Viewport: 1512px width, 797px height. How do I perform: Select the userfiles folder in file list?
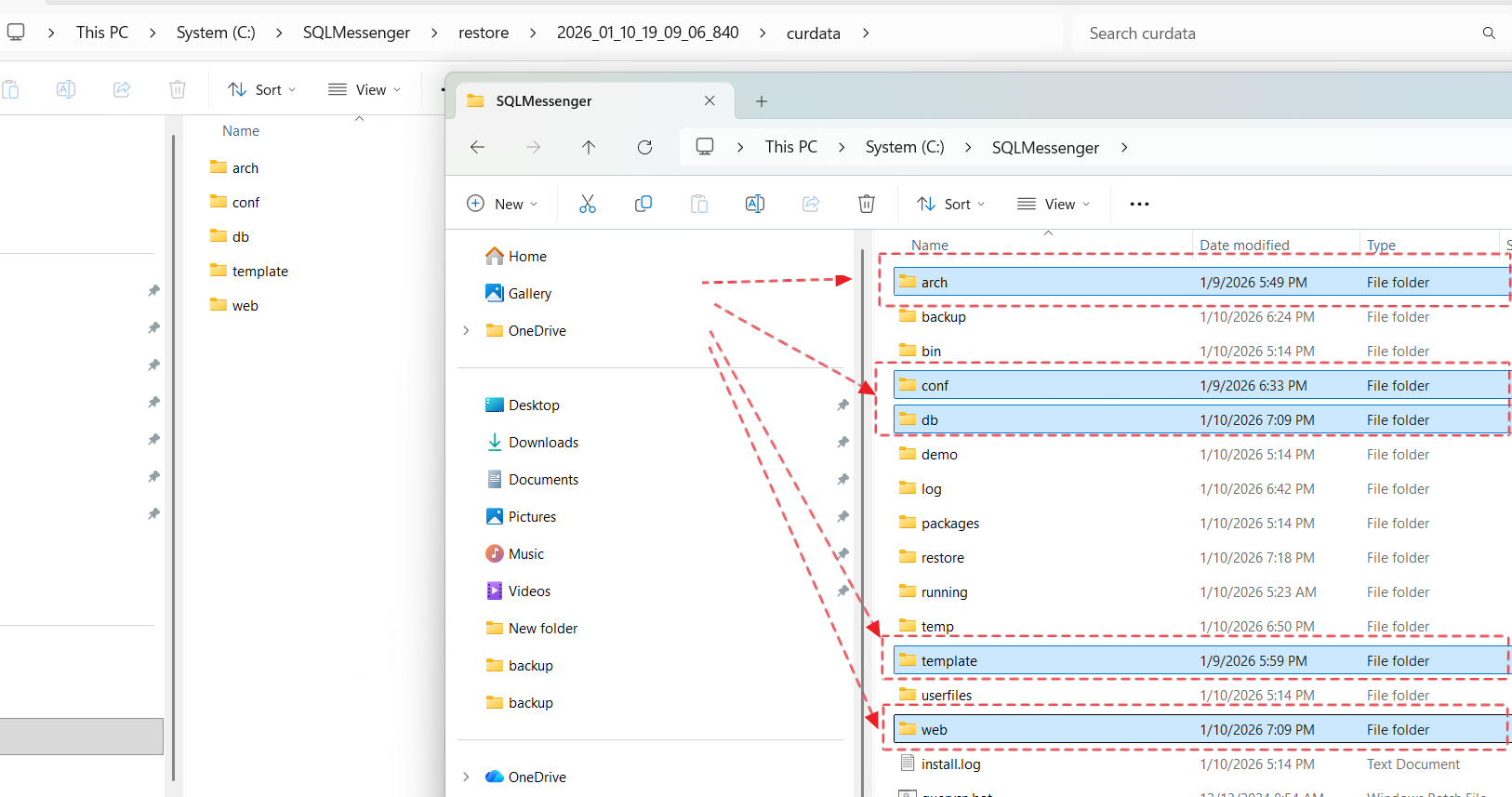(x=1201, y=695)
